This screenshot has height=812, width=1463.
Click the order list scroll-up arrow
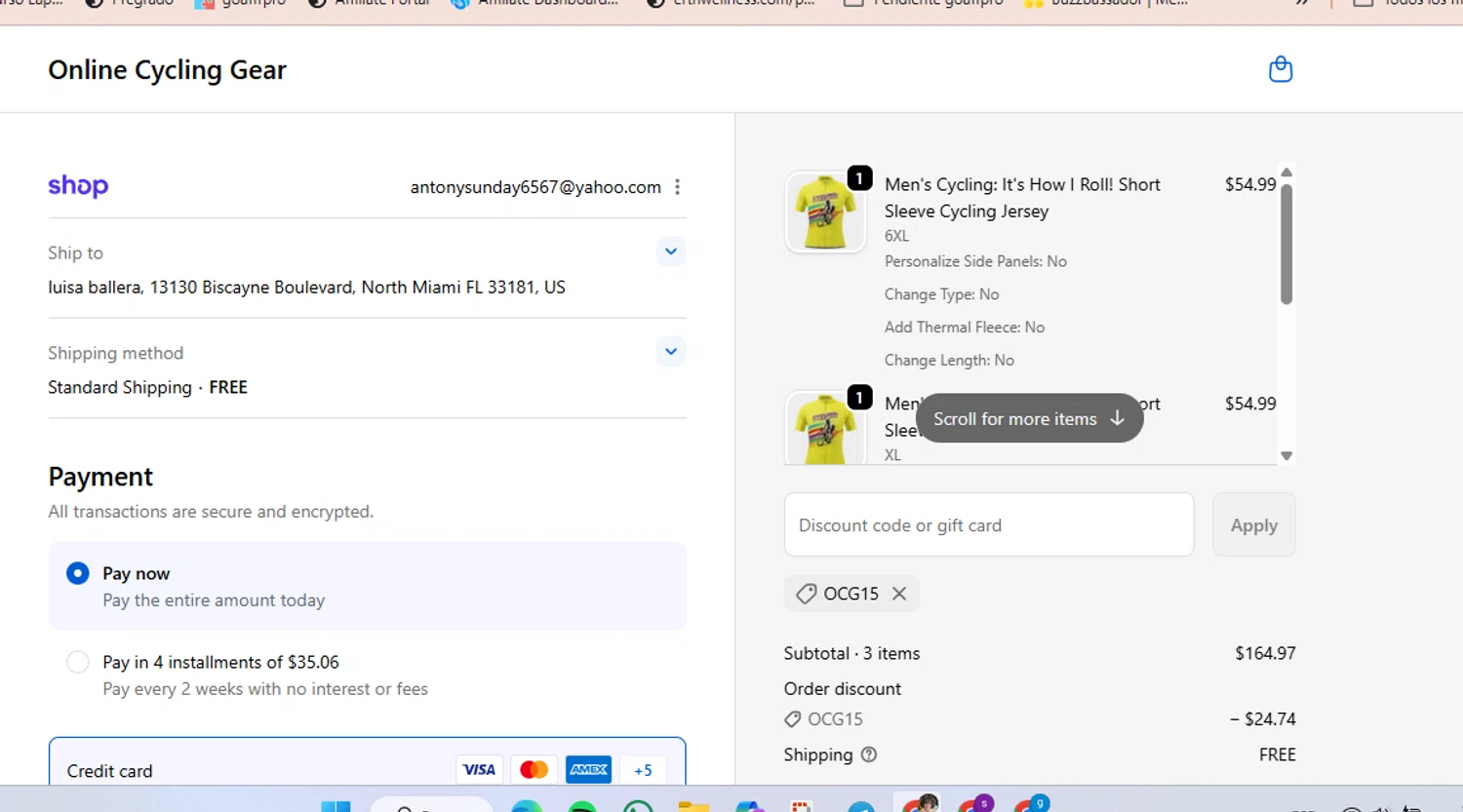[x=1286, y=172]
